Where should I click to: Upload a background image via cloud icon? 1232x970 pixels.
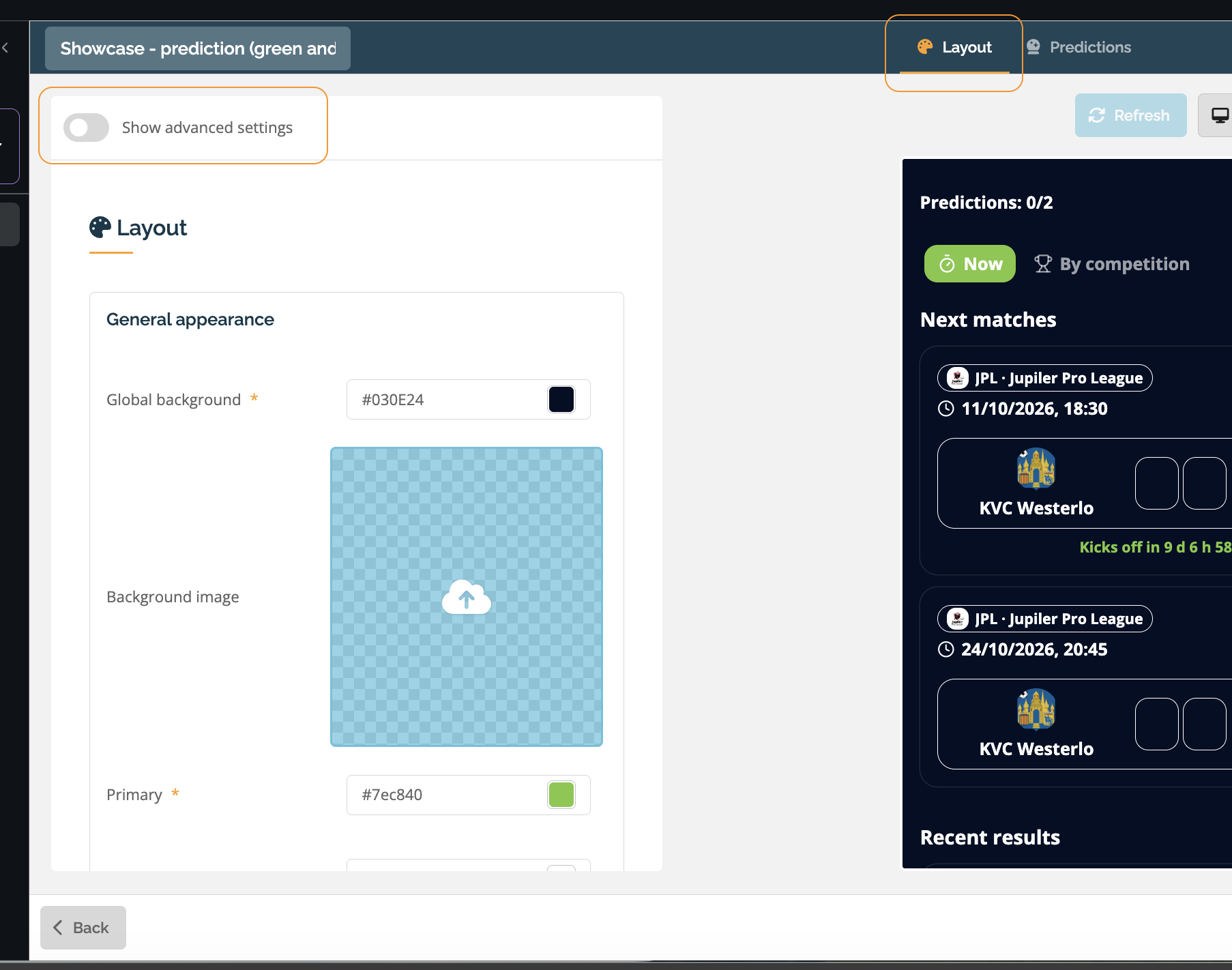467,597
